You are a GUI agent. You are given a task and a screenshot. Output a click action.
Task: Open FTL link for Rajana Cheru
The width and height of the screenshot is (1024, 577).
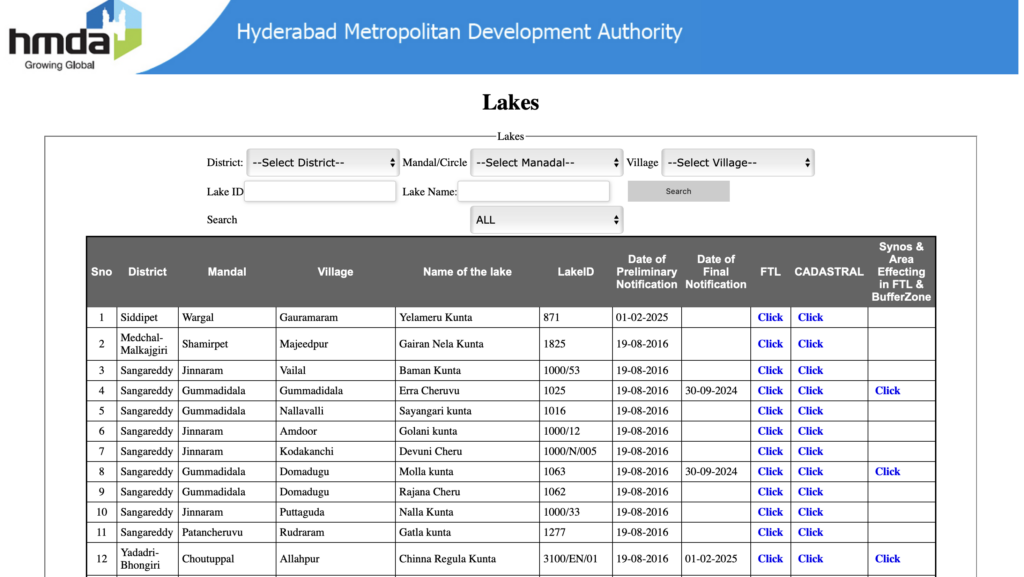click(x=770, y=491)
